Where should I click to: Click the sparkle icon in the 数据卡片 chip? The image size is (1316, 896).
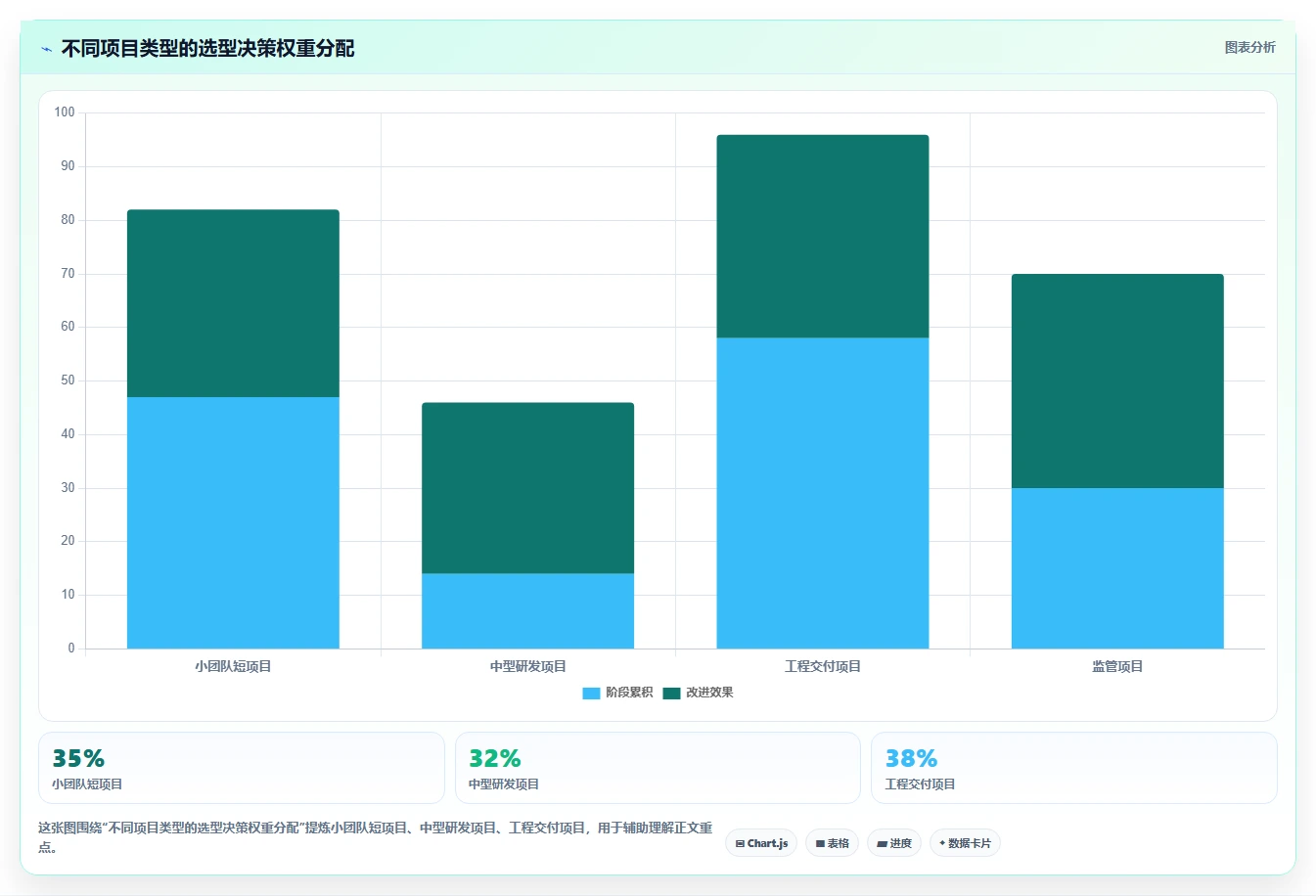[x=942, y=843]
